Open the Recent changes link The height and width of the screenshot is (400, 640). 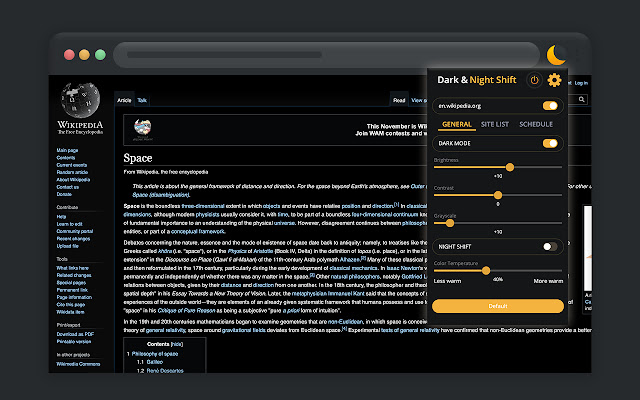[x=73, y=239]
